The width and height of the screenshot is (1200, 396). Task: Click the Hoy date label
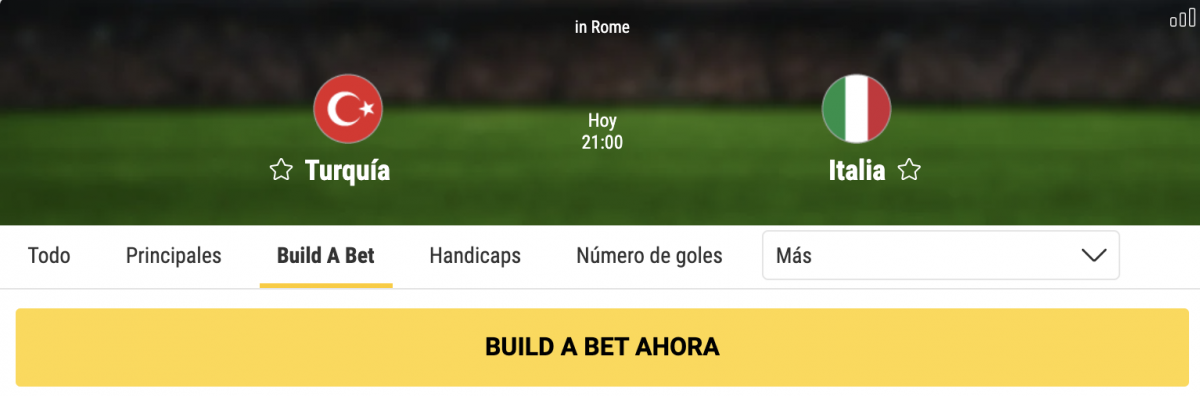pos(602,121)
